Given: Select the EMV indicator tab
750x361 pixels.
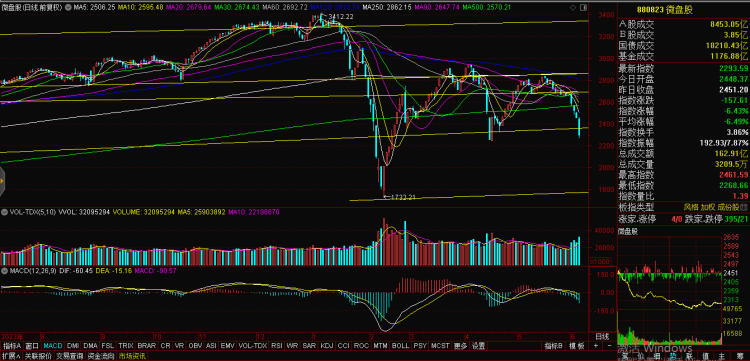Looking at the screenshot, I should pos(228,345).
